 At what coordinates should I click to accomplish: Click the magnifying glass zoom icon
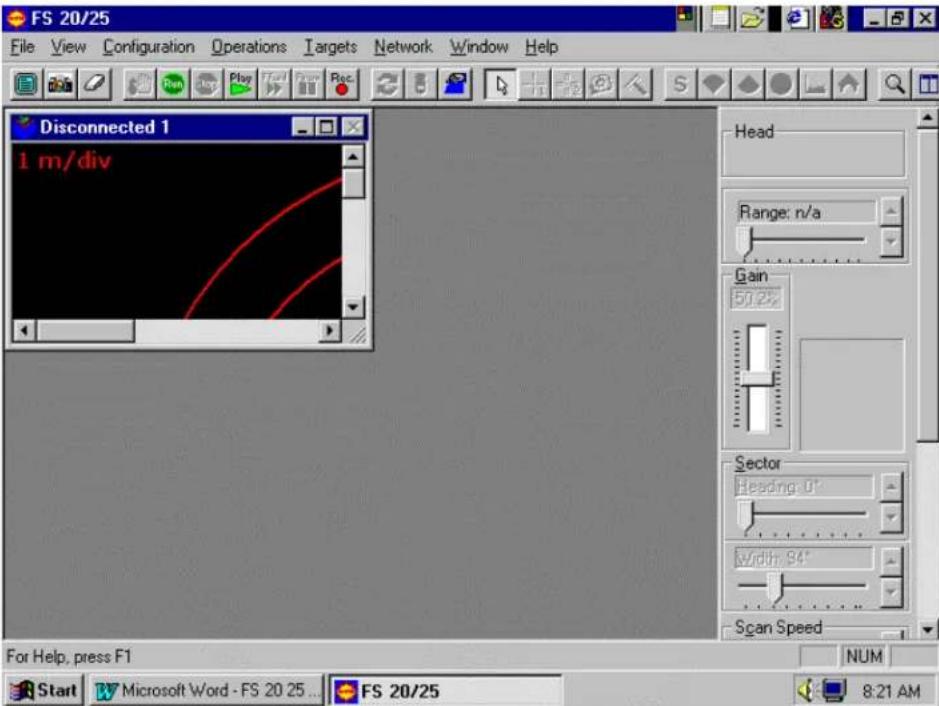pos(894,84)
